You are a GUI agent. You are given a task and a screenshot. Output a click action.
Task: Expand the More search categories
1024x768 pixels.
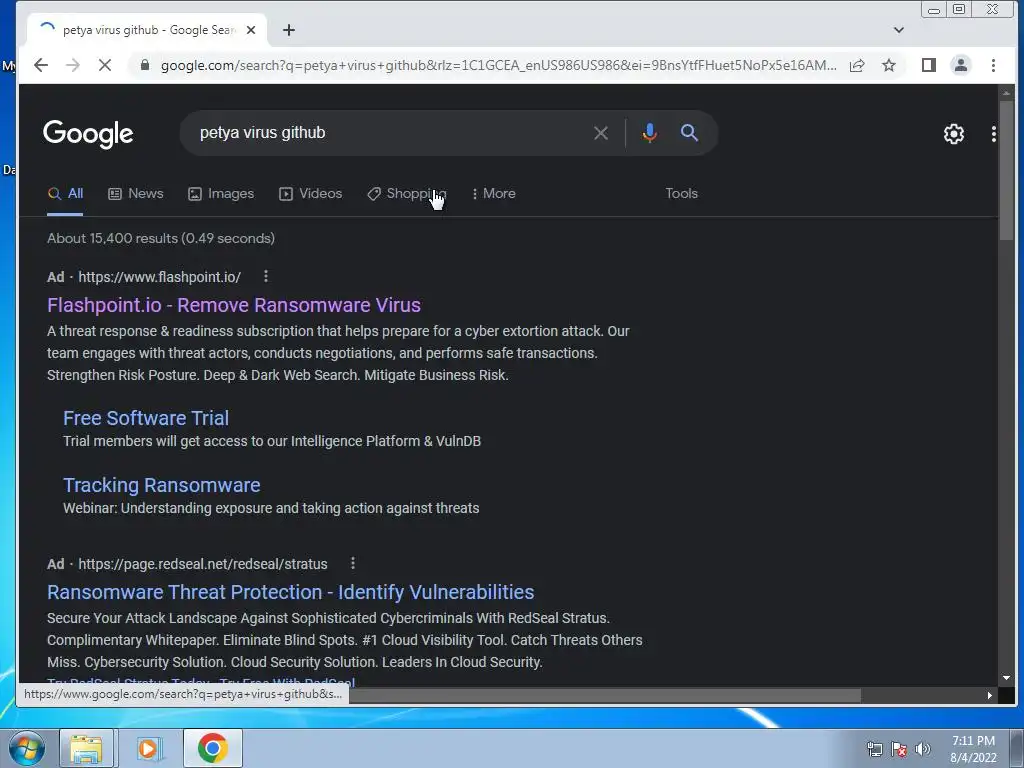pos(493,194)
